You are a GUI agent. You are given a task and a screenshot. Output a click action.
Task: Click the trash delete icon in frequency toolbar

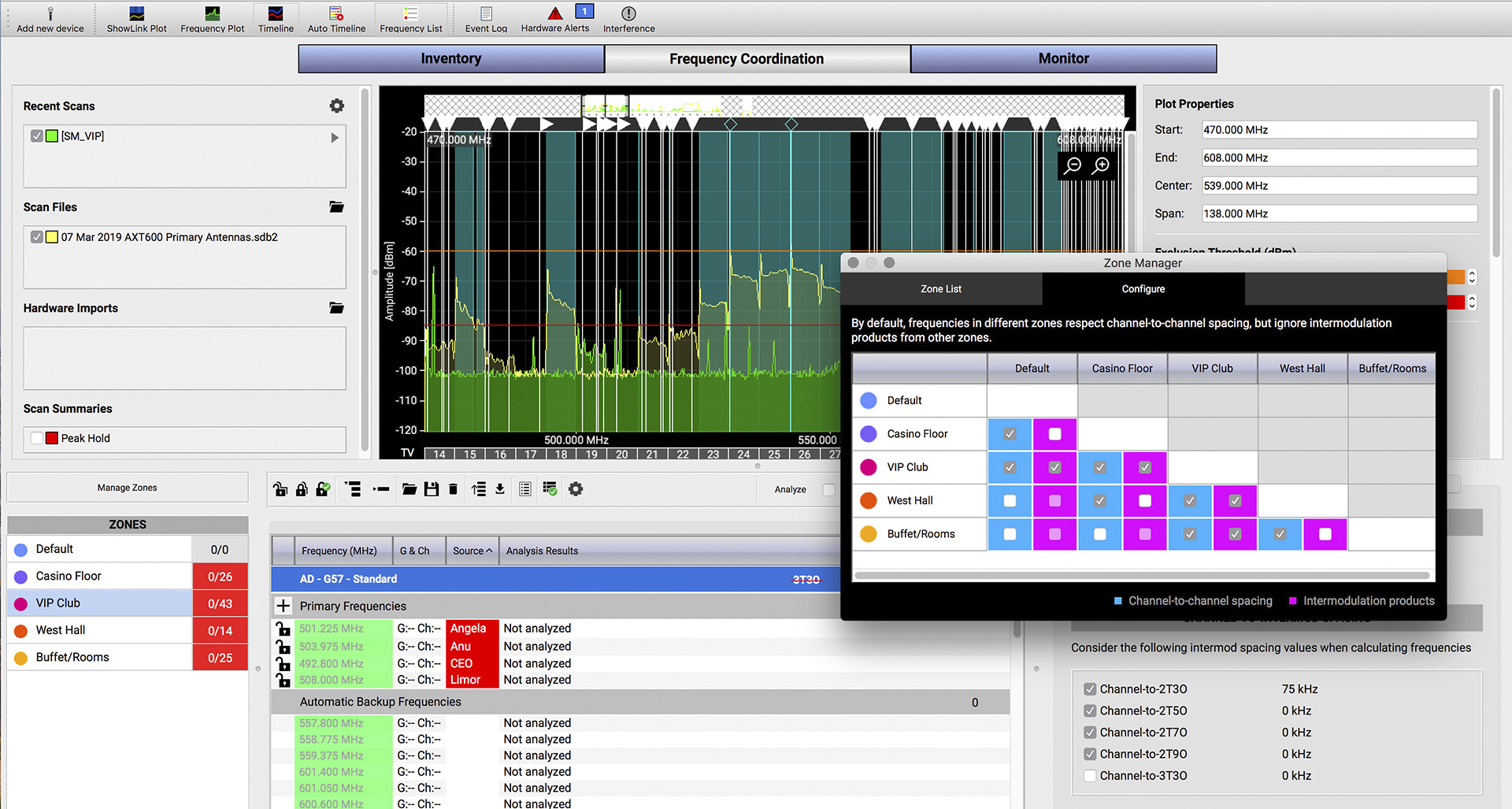click(x=453, y=489)
